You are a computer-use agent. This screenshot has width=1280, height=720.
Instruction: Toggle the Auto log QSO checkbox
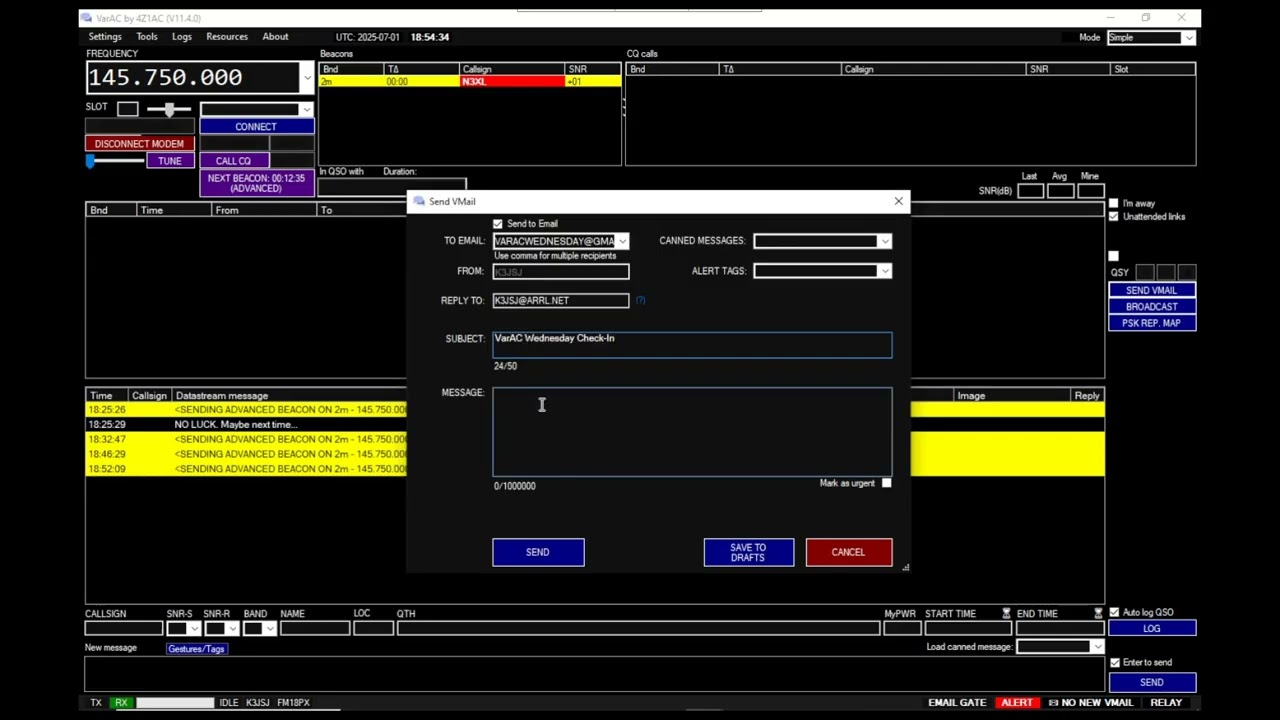pyautogui.click(x=1114, y=613)
